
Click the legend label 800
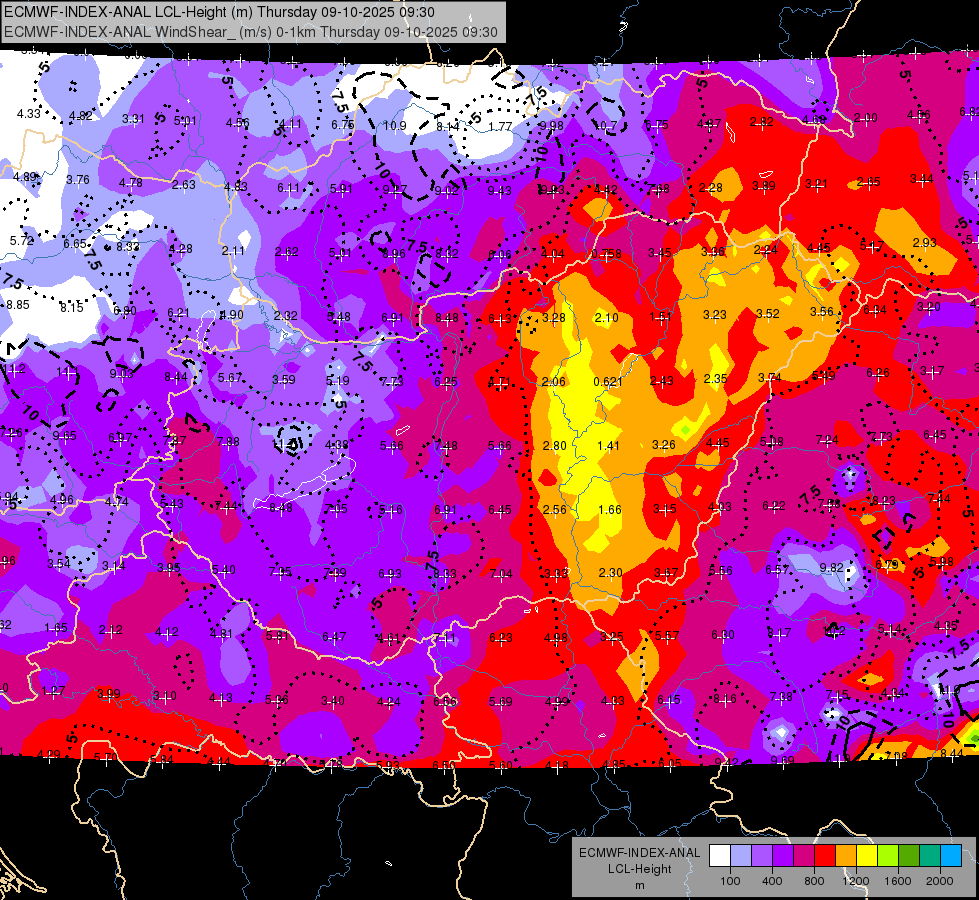(x=814, y=881)
